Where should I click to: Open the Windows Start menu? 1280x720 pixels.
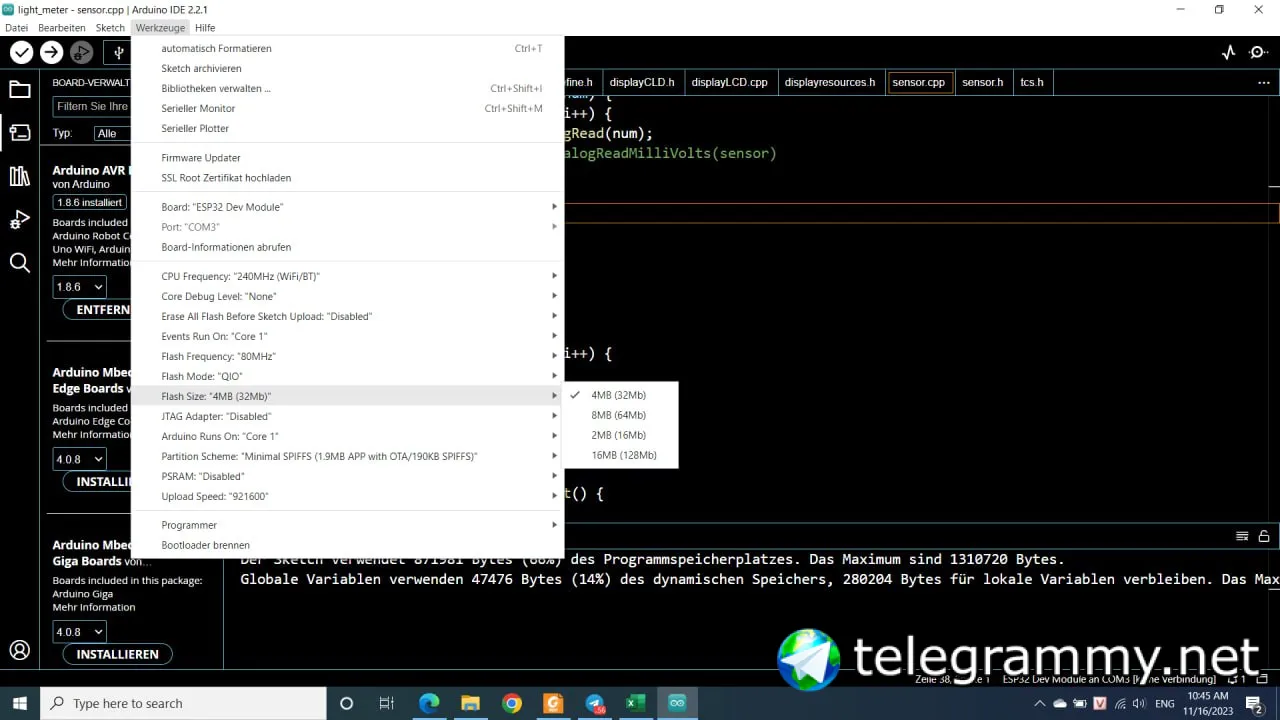(20, 703)
